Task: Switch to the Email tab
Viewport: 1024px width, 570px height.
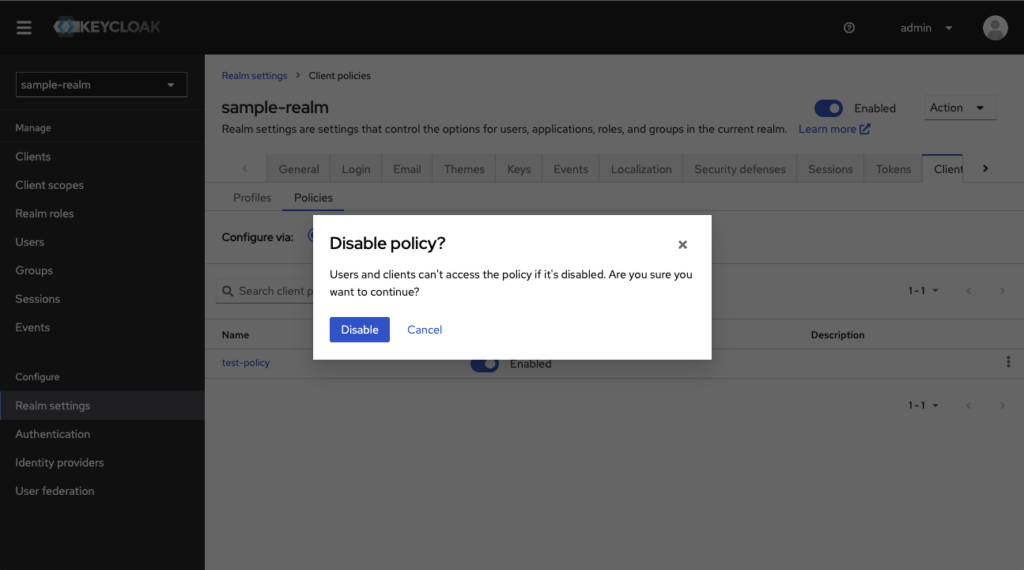Action: tap(407, 169)
